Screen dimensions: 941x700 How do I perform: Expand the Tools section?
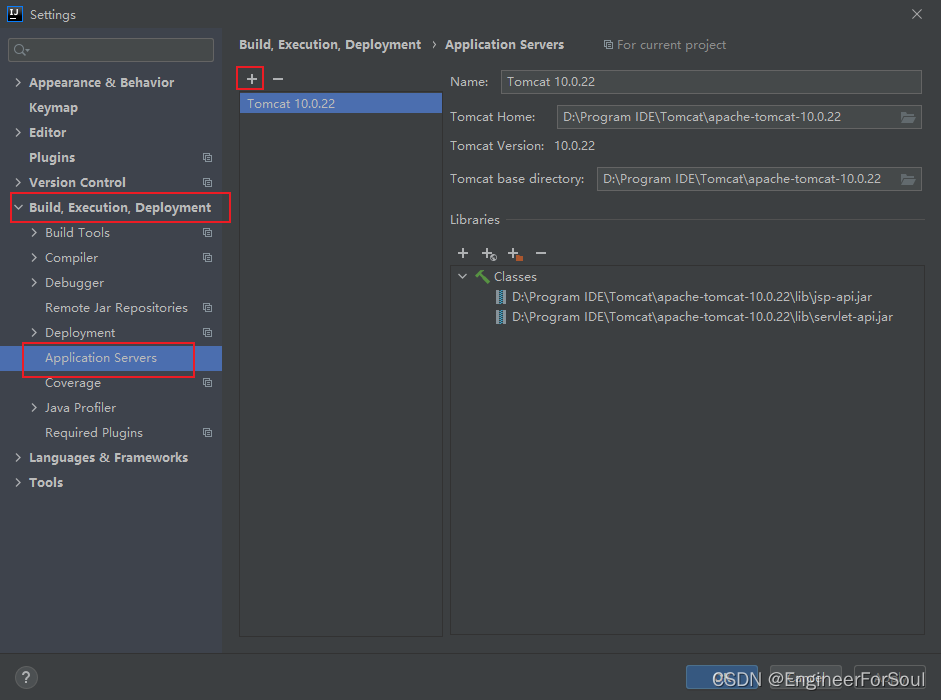pos(18,483)
